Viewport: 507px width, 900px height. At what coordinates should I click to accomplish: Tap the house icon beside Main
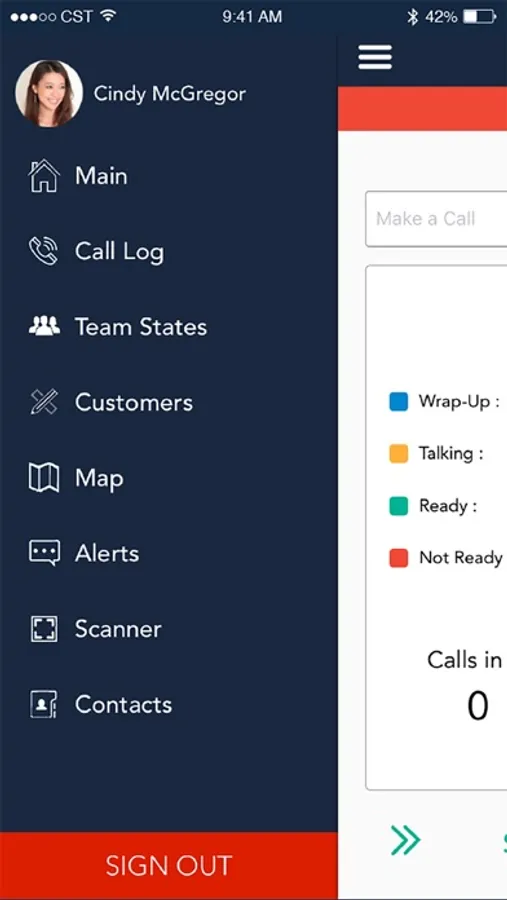(44, 176)
